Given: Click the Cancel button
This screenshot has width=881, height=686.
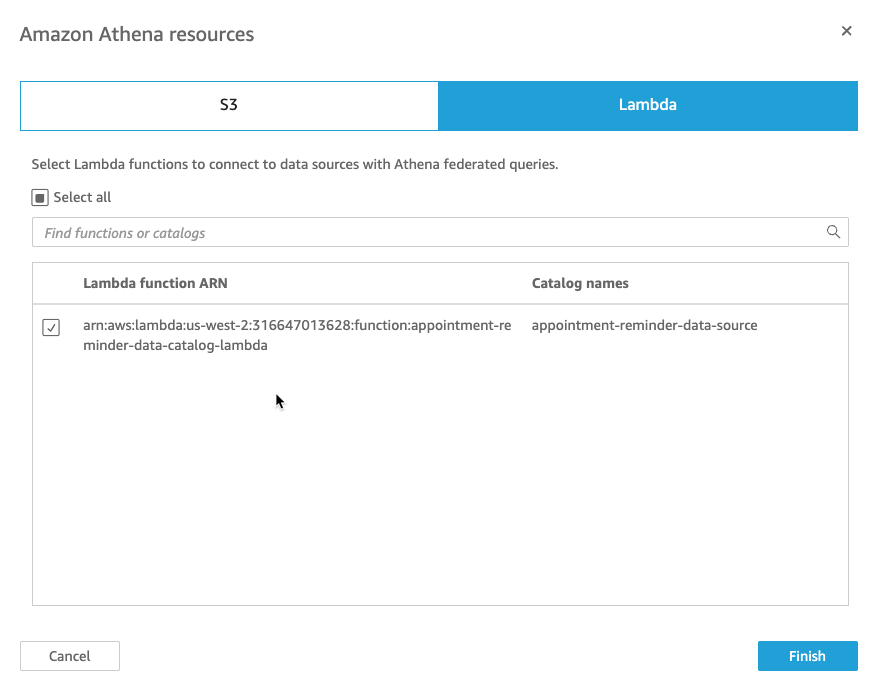Looking at the screenshot, I should [x=69, y=656].
